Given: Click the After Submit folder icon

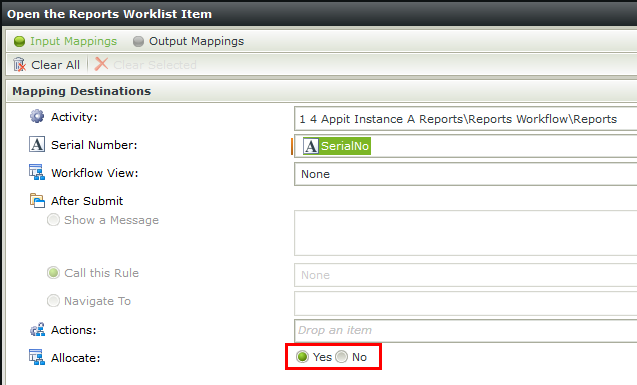Looking at the screenshot, I should coord(37,200).
